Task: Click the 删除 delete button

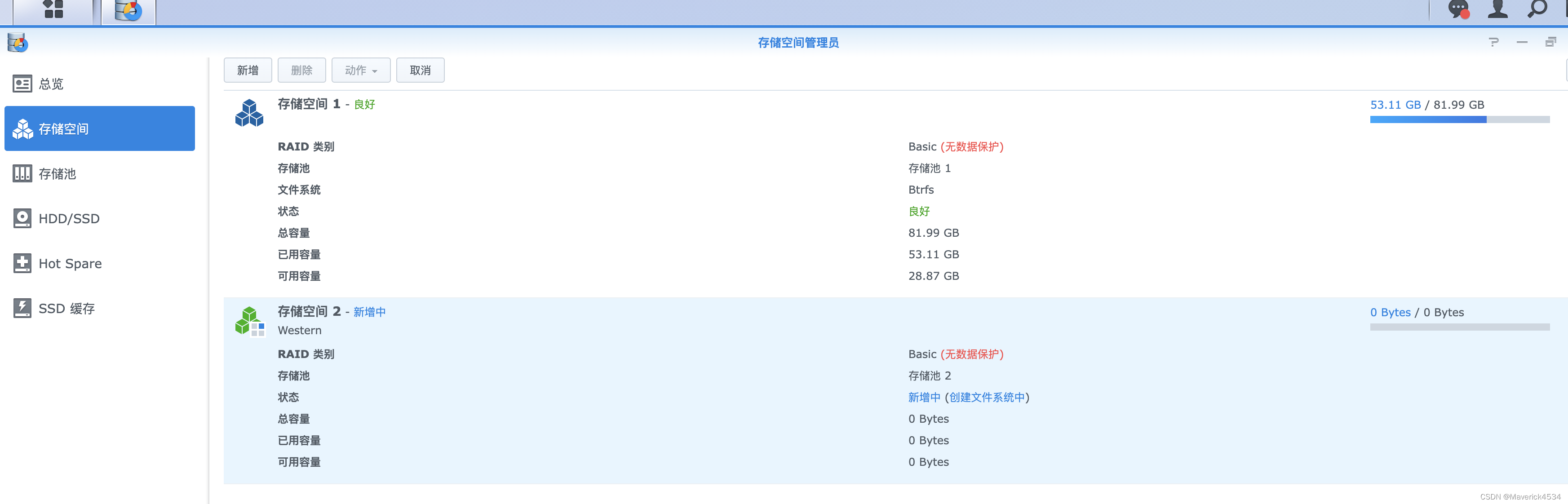Action: coord(302,71)
